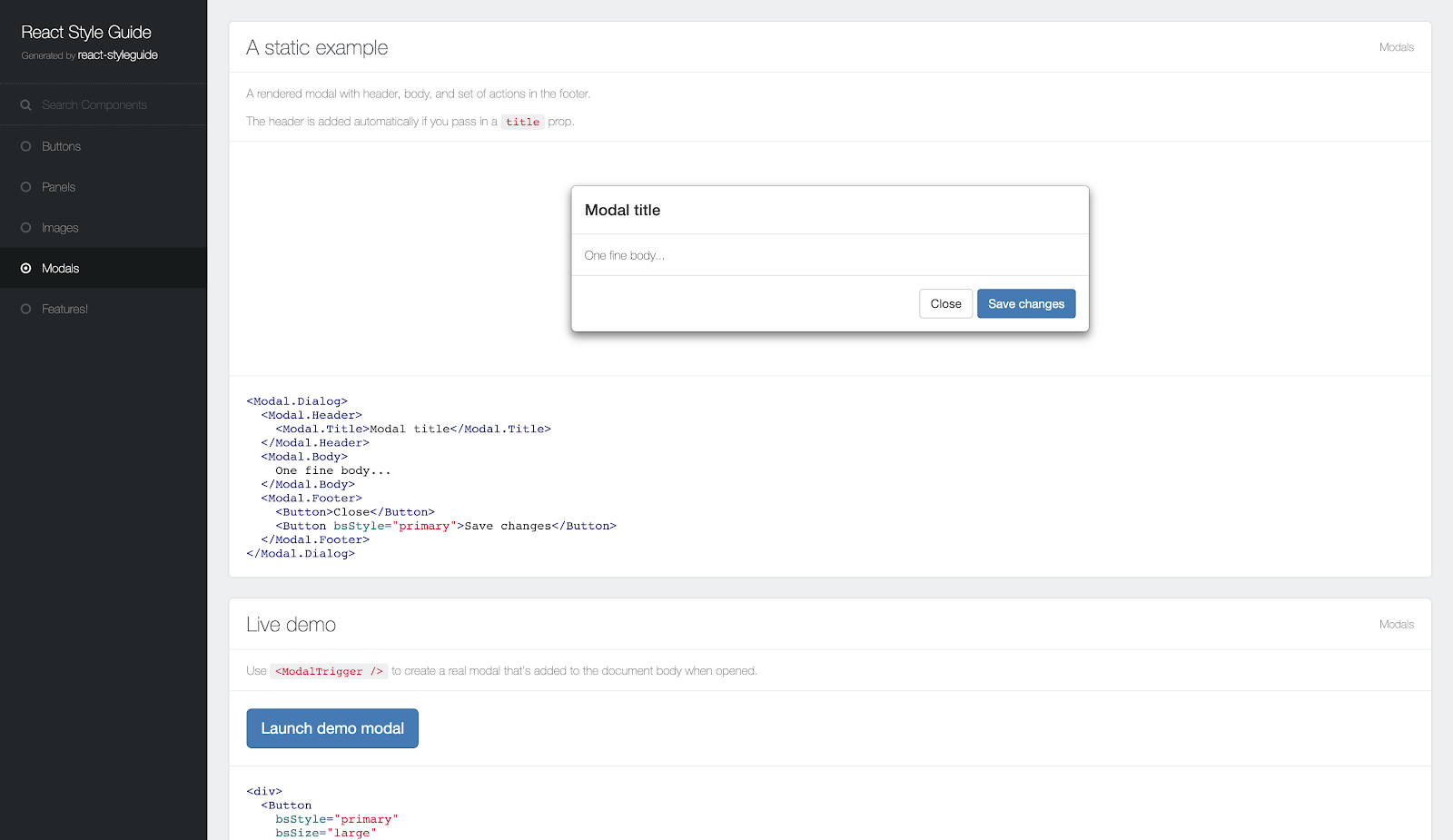Select Images in the sidebar navigation
The height and width of the screenshot is (840, 1453).
(x=60, y=228)
